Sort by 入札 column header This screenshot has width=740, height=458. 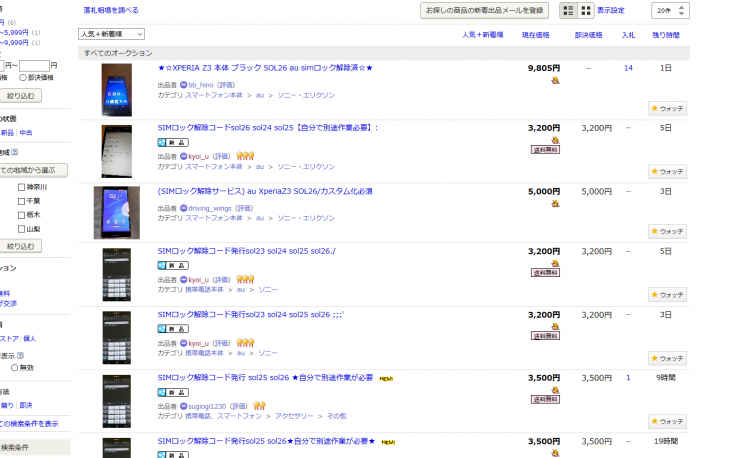coord(628,35)
